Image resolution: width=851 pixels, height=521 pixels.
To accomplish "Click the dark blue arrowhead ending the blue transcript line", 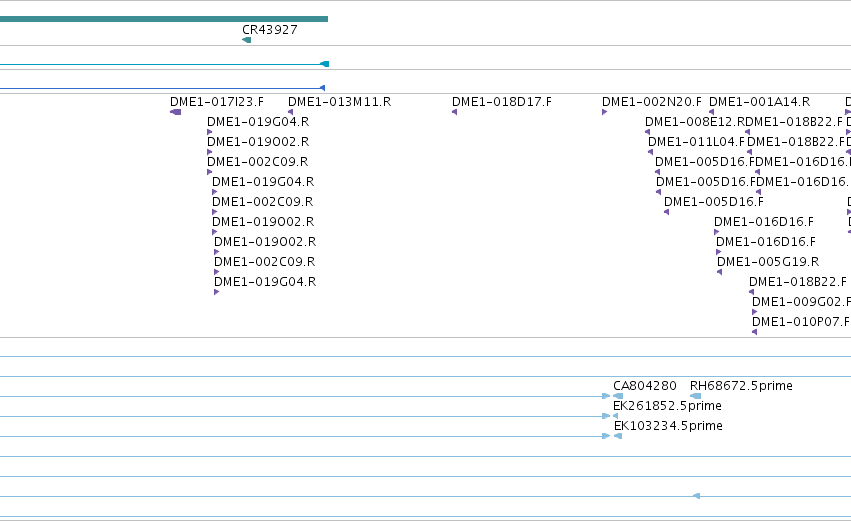I will tap(322, 88).
